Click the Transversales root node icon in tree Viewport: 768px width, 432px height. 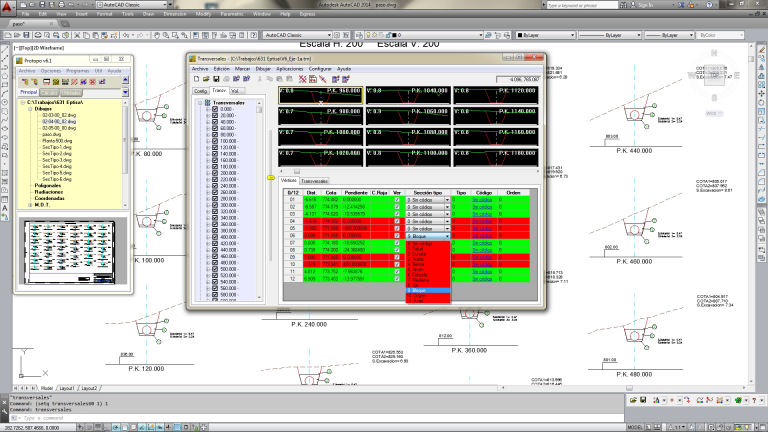[x=208, y=103]
